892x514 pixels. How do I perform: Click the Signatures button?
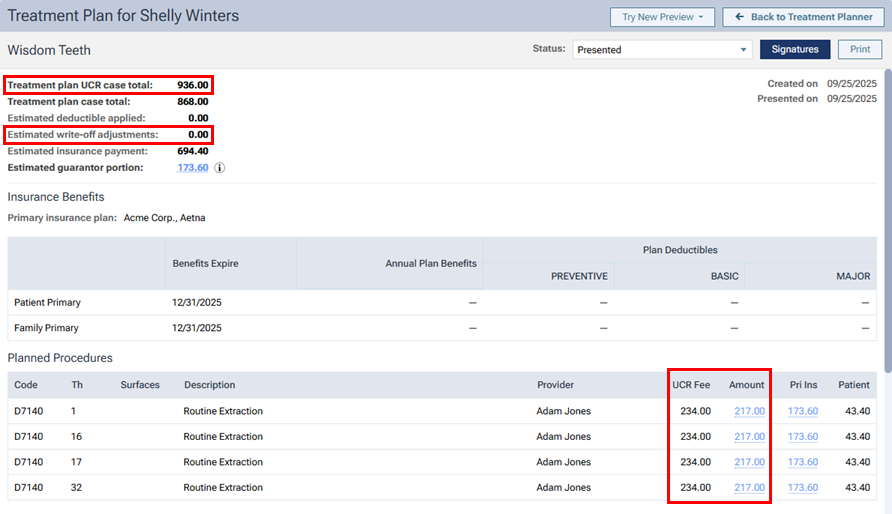[x=795, y=49]
